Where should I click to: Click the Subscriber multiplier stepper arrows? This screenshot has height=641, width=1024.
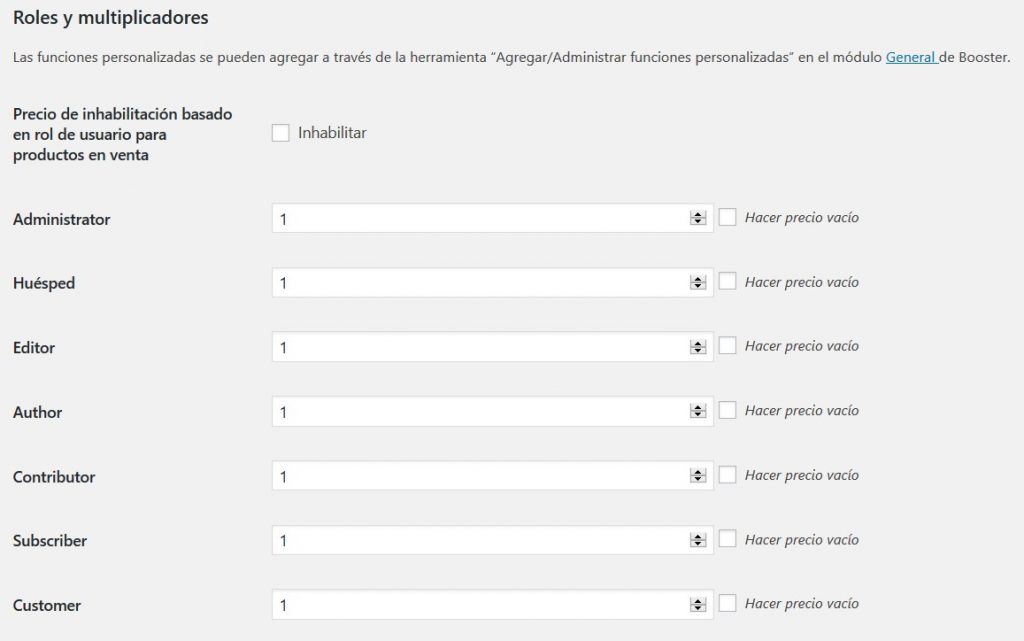698,541
